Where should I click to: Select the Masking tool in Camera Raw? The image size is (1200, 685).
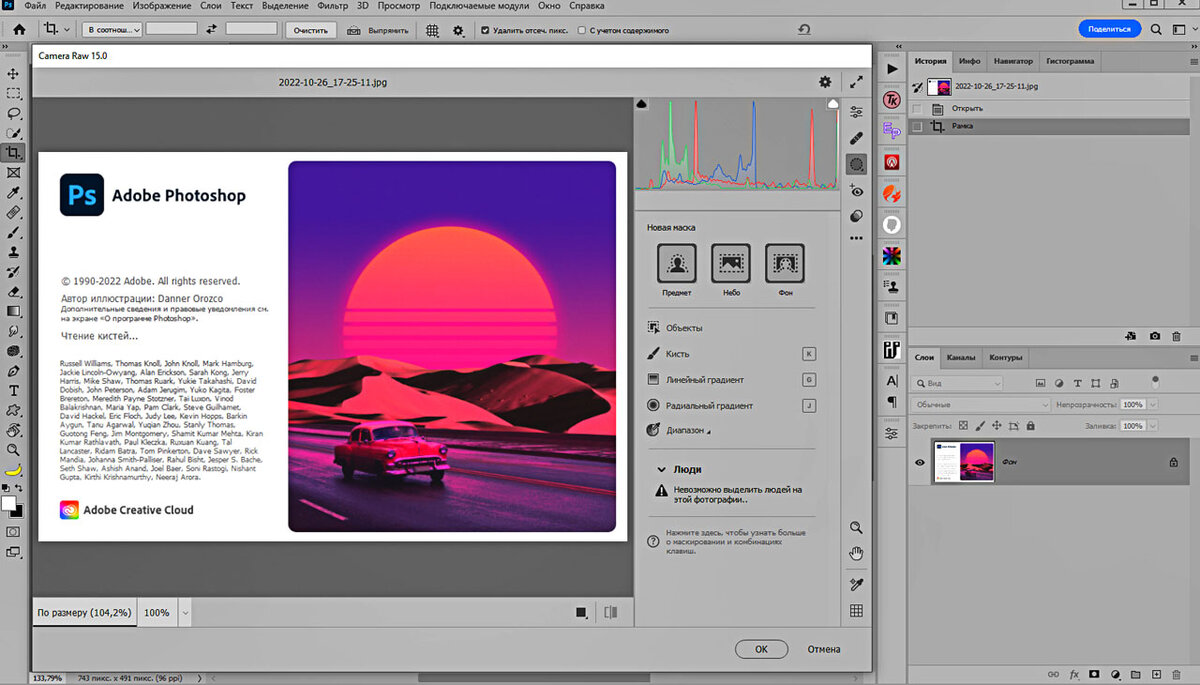[857, 164]
